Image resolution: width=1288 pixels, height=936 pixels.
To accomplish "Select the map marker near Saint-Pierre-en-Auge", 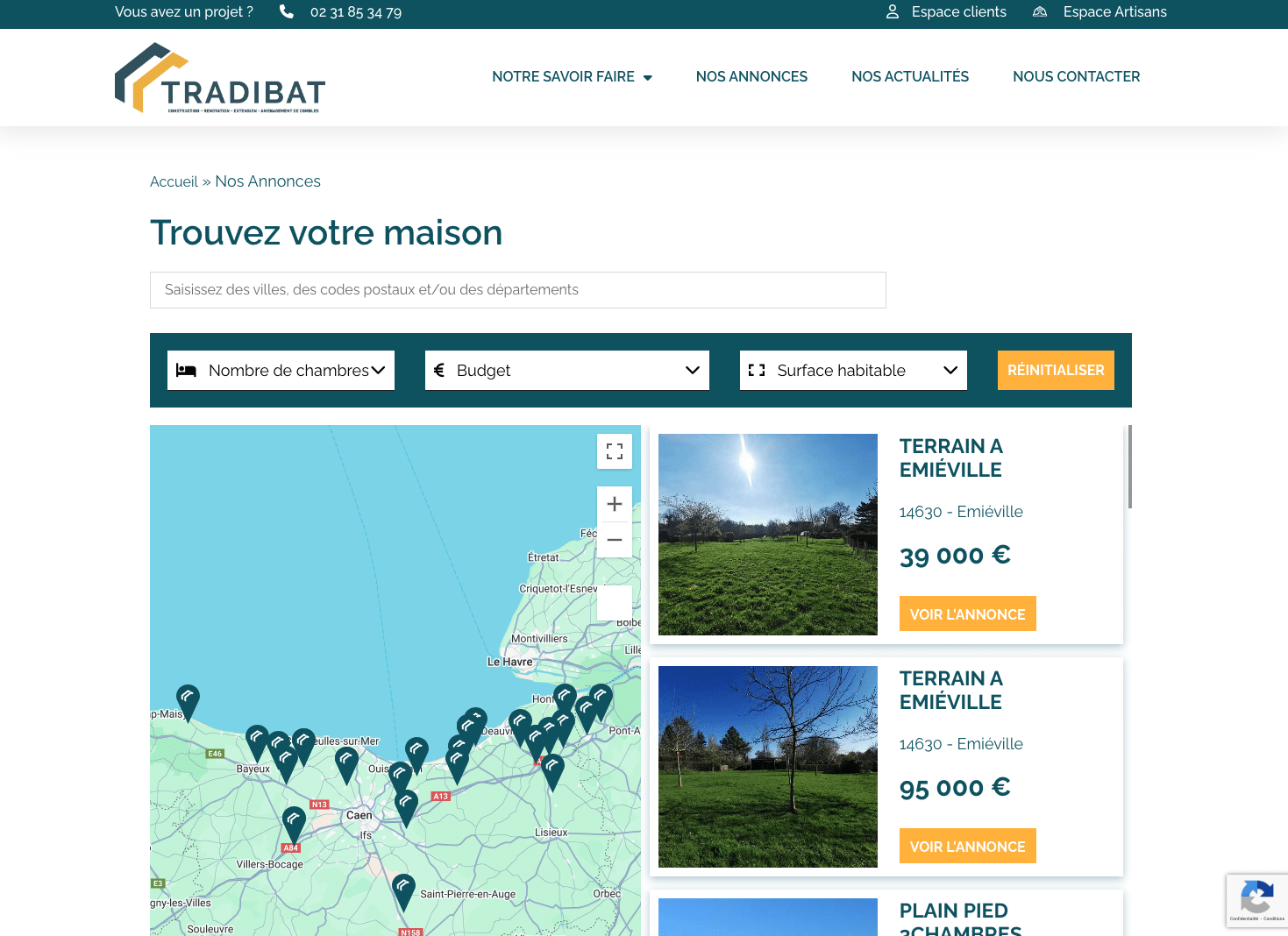I will coord(403,892).
